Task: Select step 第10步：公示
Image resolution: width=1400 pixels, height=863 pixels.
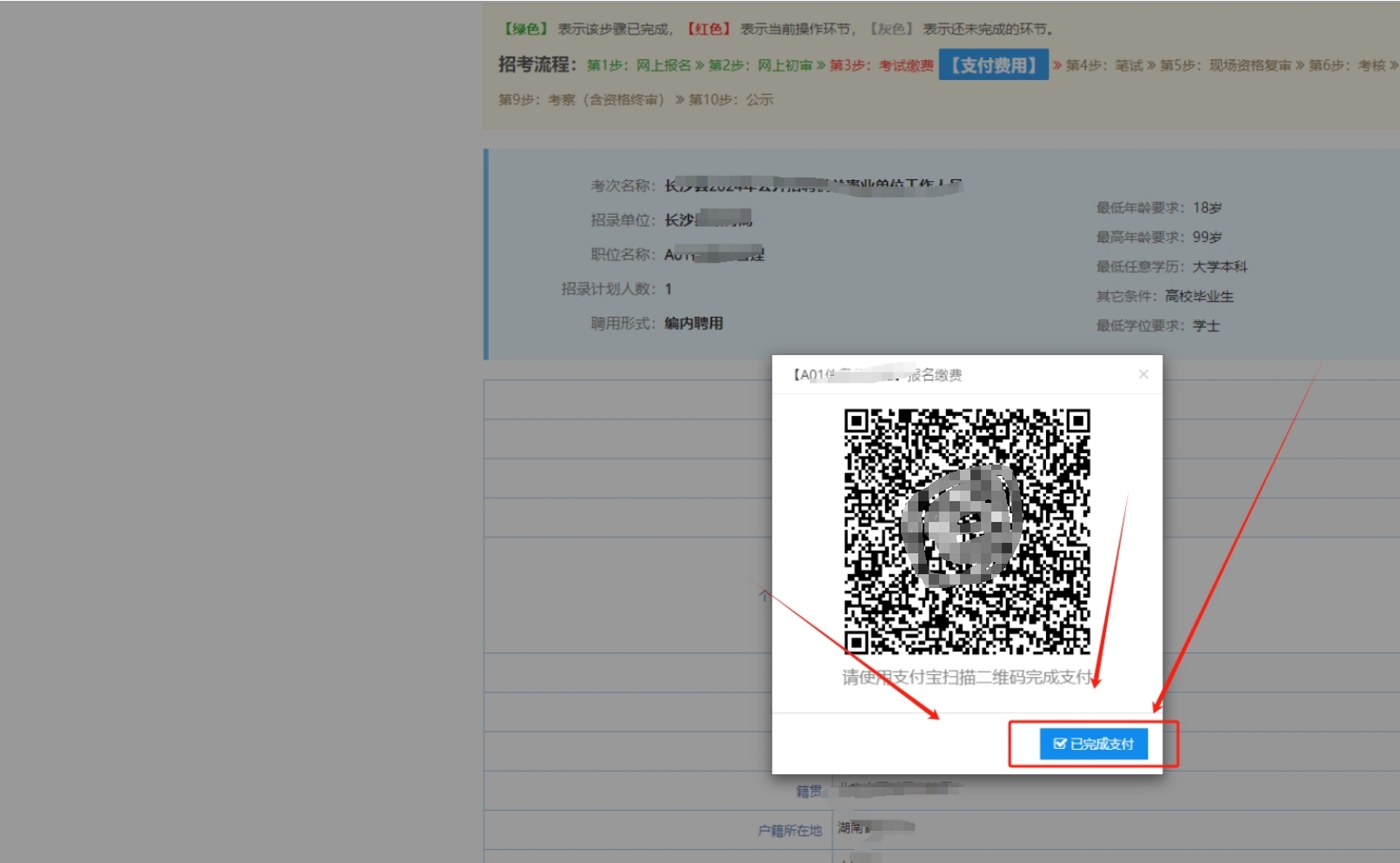Action: (x=730, y=100)
